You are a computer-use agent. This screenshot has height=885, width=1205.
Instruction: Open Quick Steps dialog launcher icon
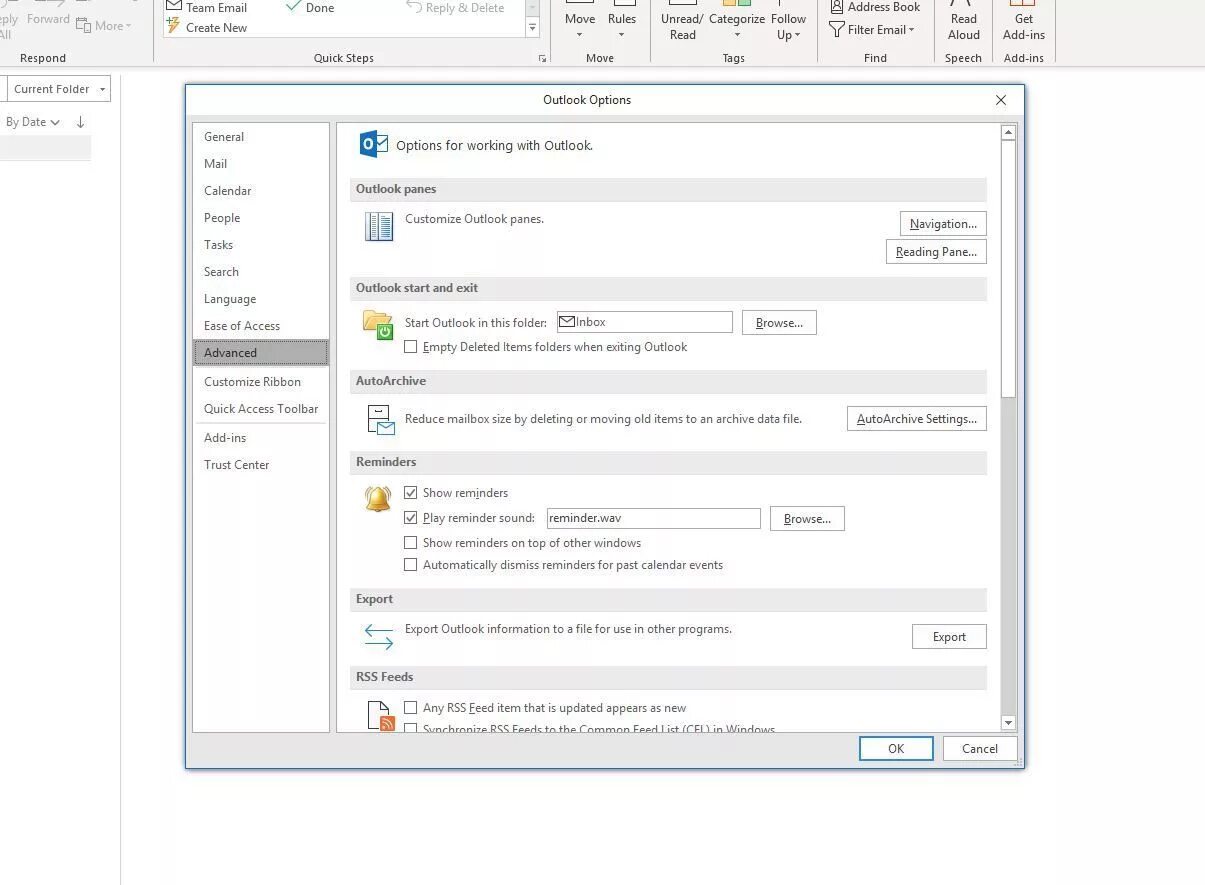(x=543, y=59)
